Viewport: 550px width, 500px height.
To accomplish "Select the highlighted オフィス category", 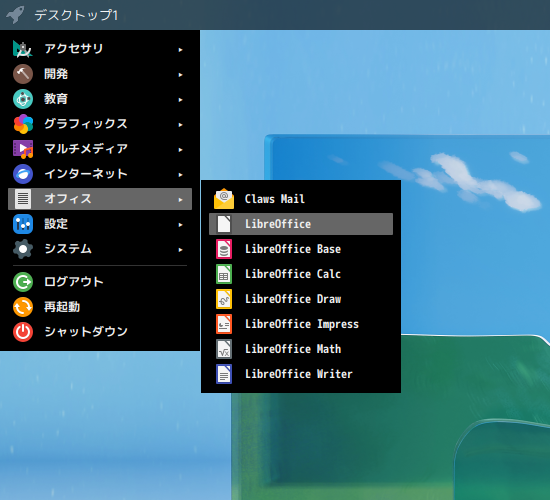I will click(x=100, y=199).
